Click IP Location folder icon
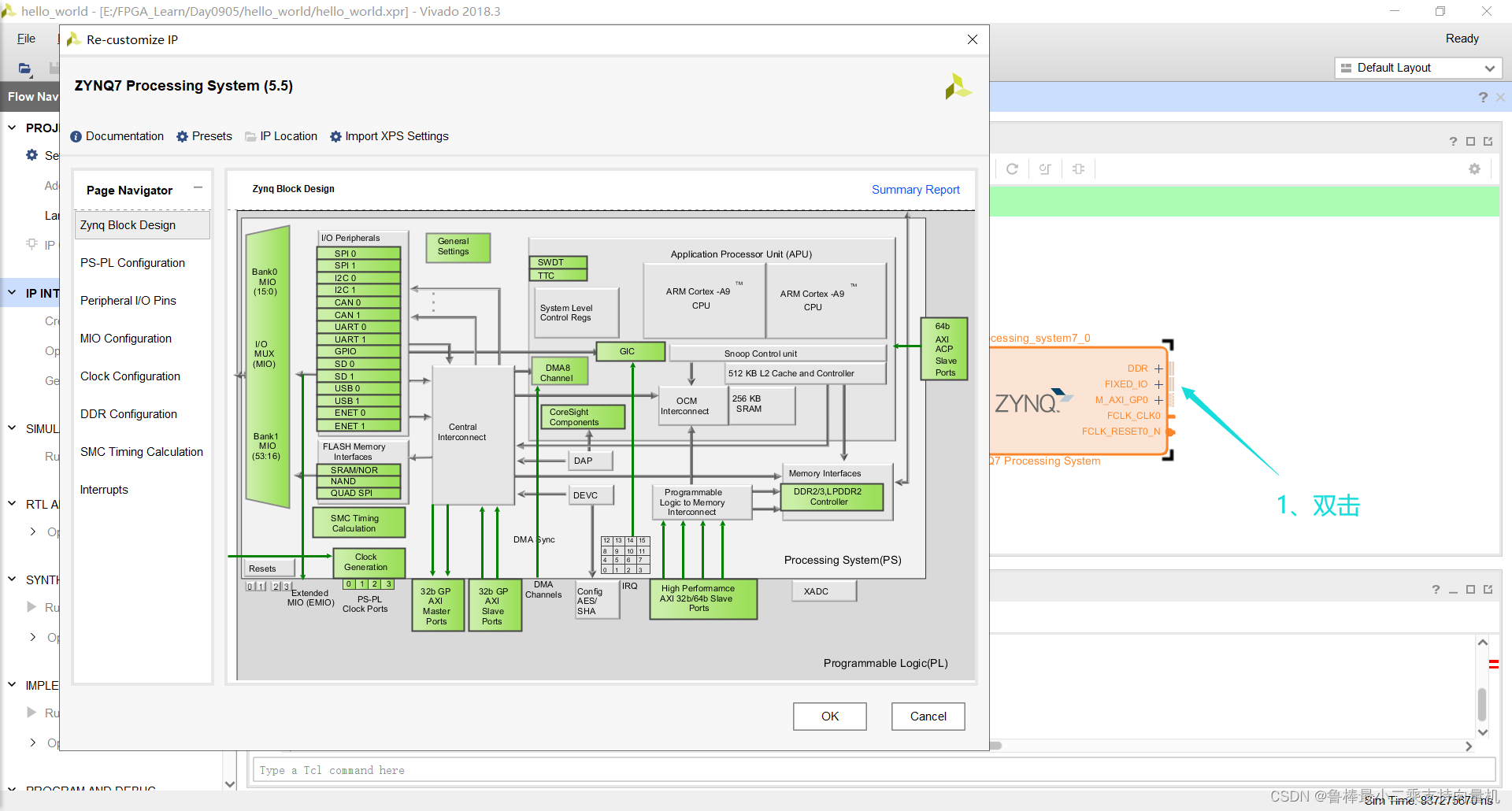The height and width of the screenshot is (811, 1512). tap(250, 136)
